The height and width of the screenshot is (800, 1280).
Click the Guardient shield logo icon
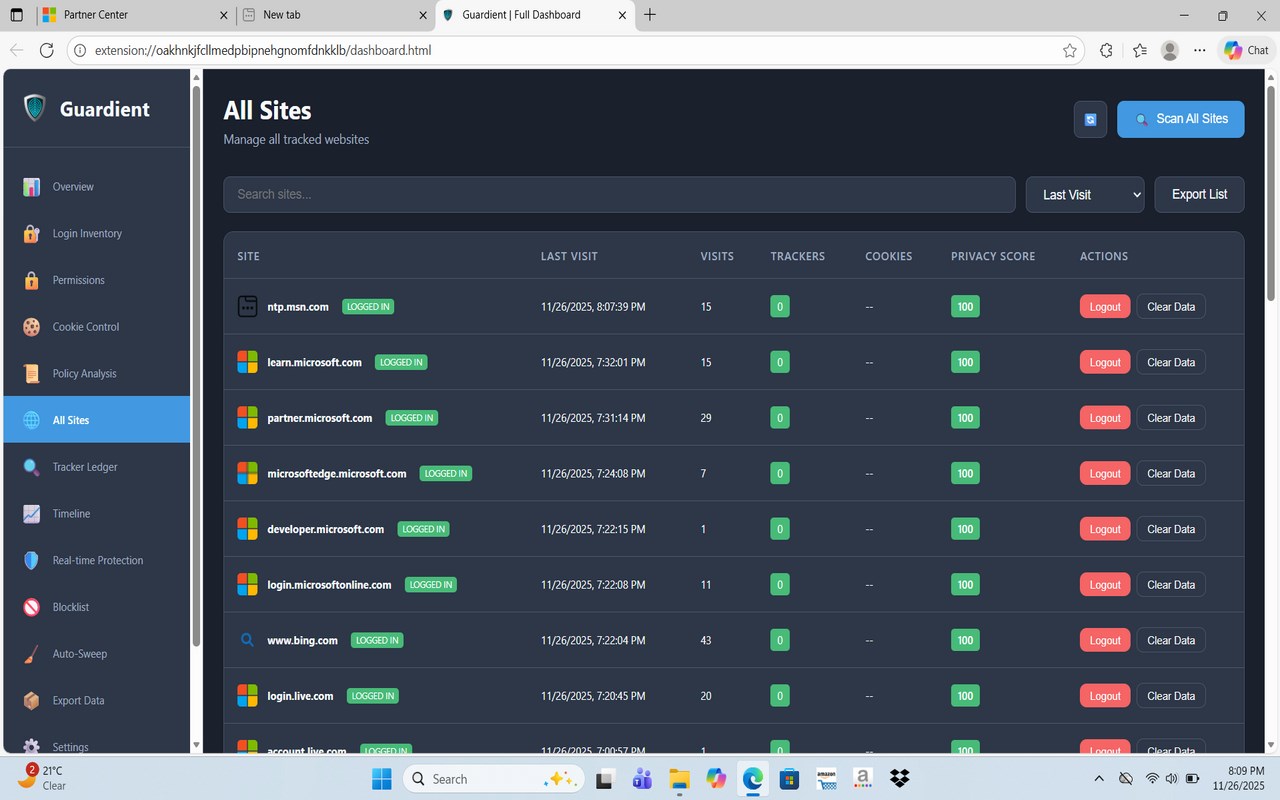35,108
